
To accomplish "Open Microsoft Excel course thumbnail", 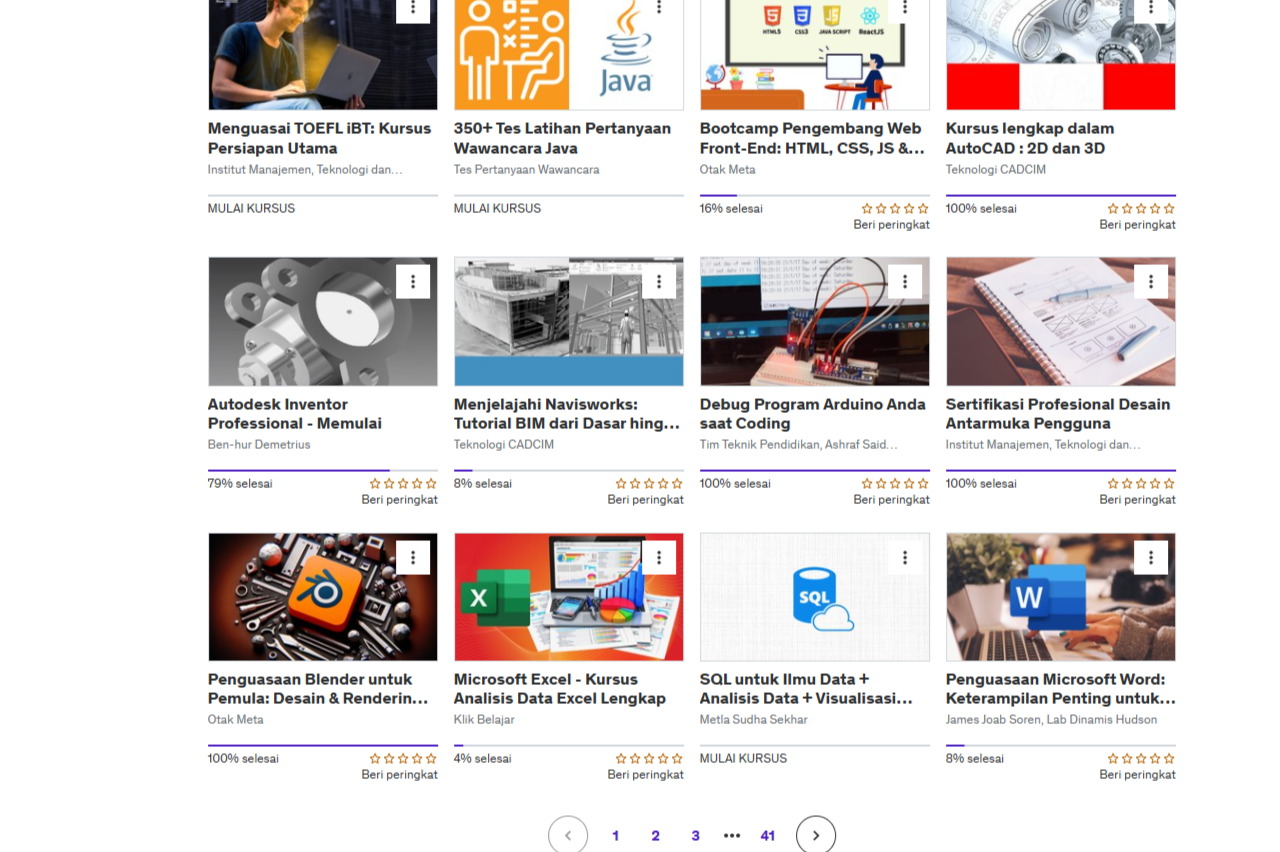I will pos(568,597).
